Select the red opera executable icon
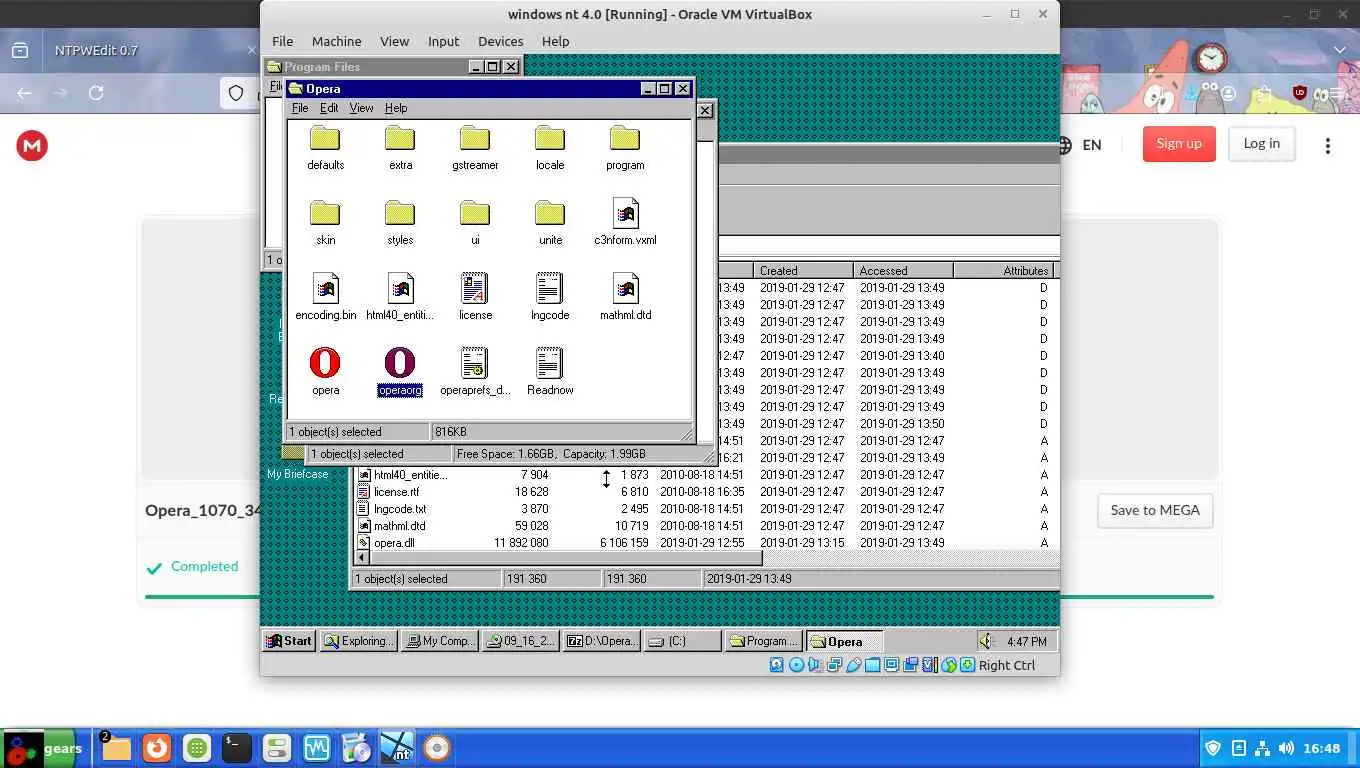Screen dimensions: 1360x768 click(325, 363)
